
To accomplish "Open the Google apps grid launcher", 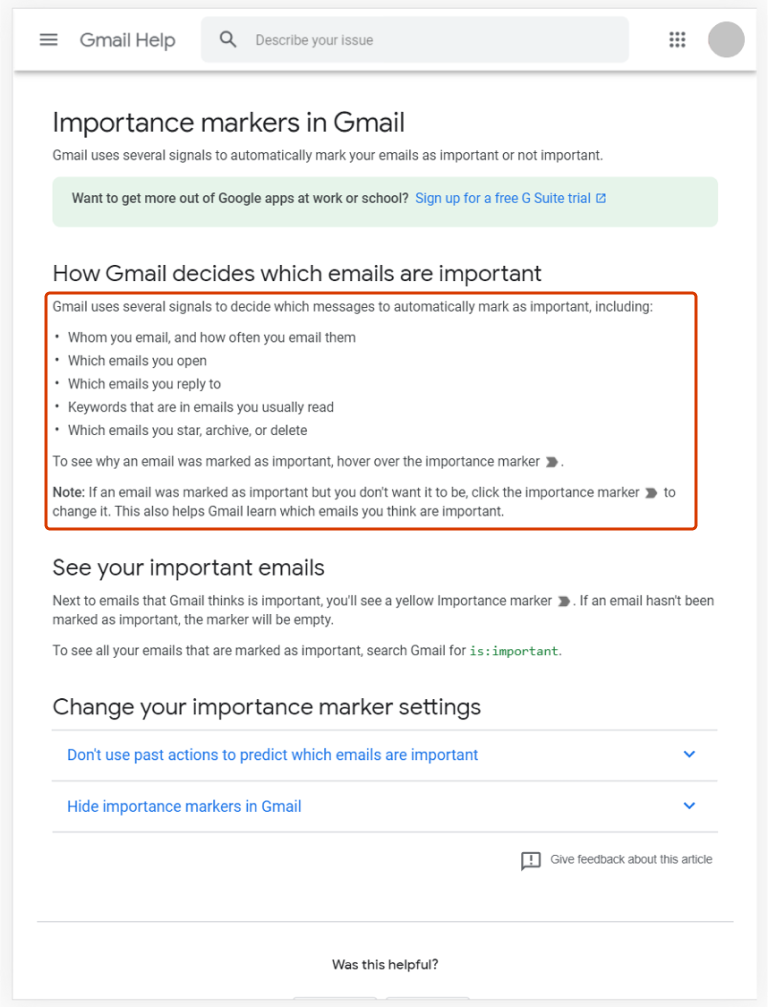I will coord(677,40).
